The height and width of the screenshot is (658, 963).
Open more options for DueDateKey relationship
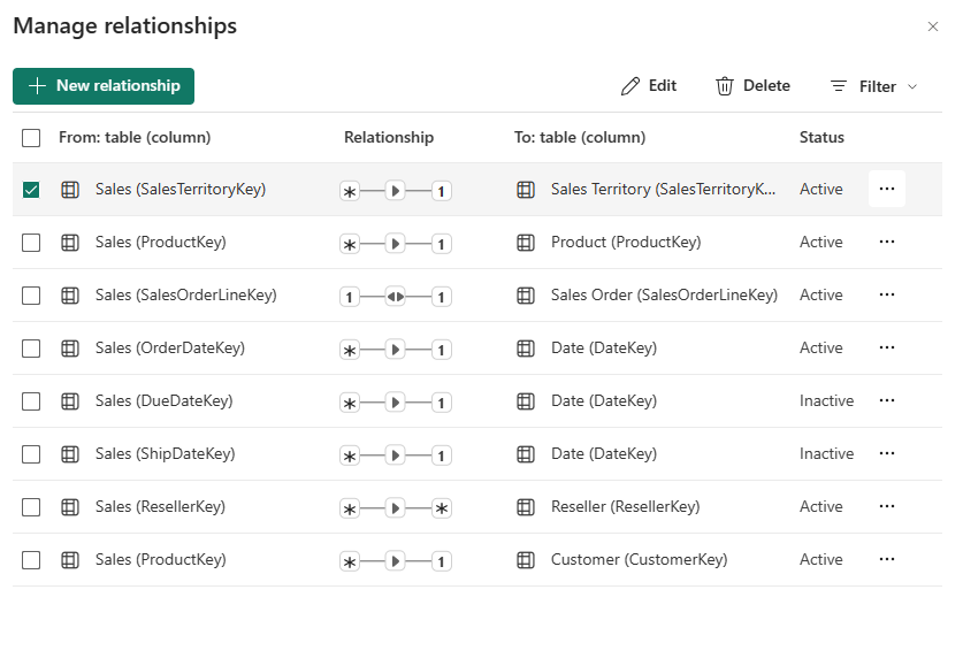[x=887, y=400]
